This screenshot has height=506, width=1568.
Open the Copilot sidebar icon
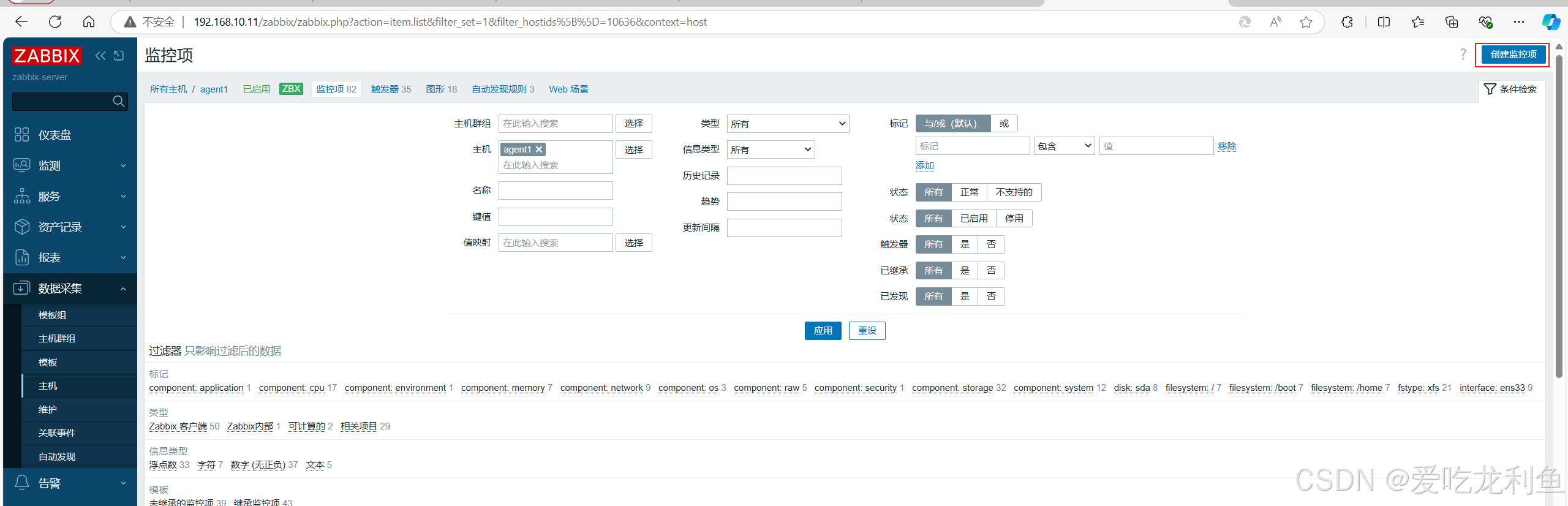click(x=1551, y=22)
